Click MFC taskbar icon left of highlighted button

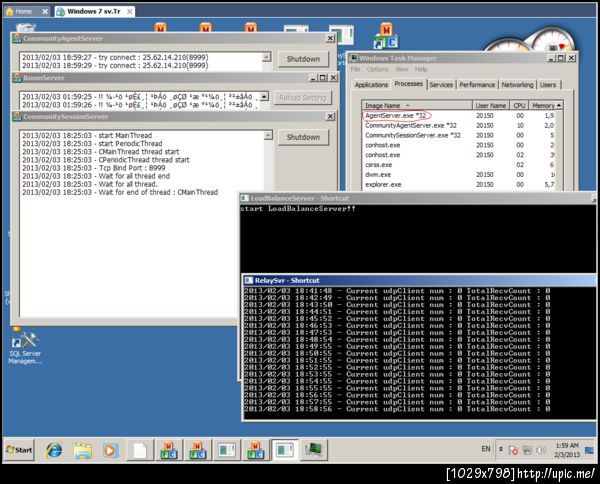tap(255, 450)
